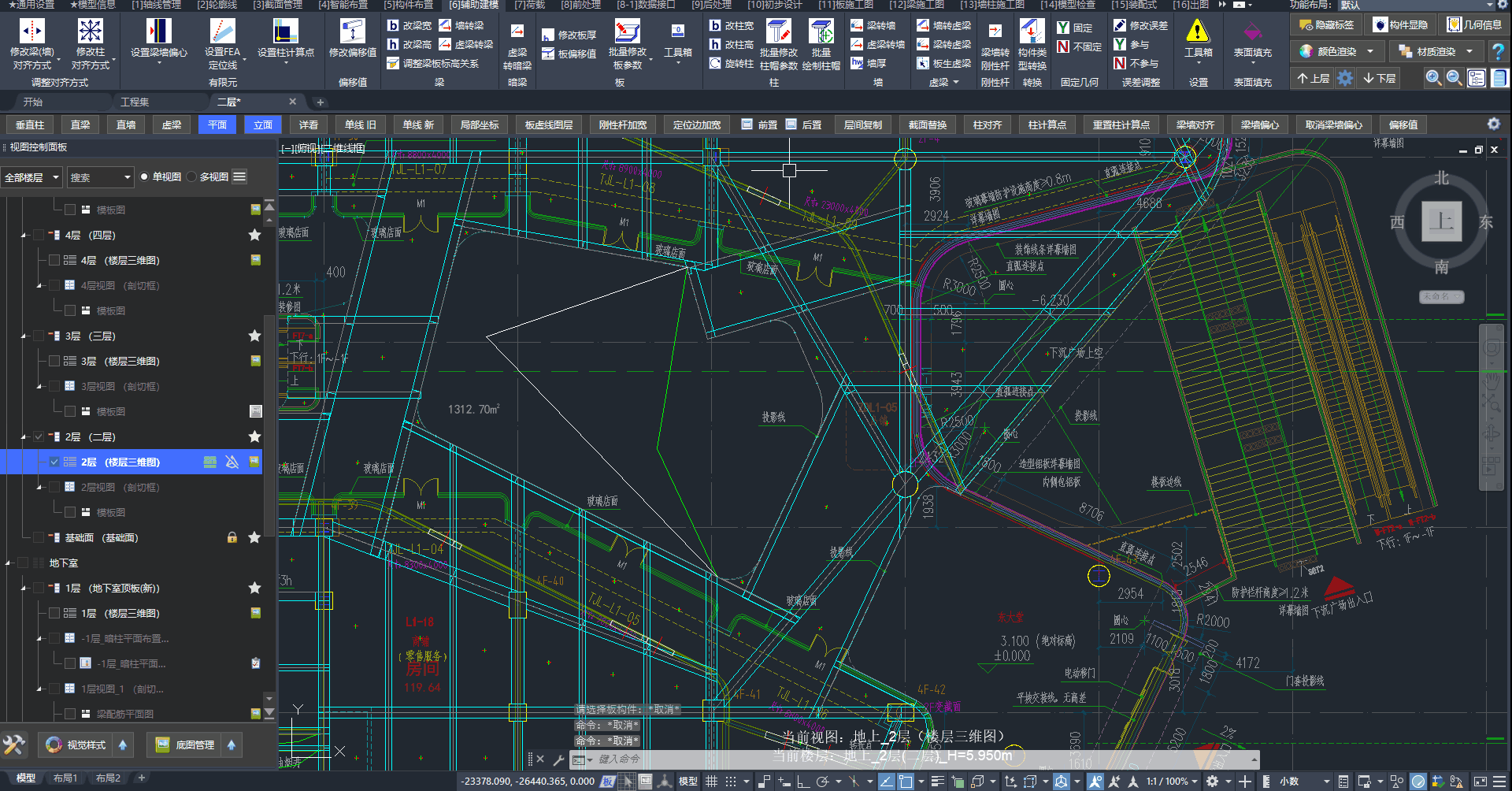1512x791 pixels.
Task: Collapse the 4层 (四层) tree node
Action: click(x=24, y=235)
